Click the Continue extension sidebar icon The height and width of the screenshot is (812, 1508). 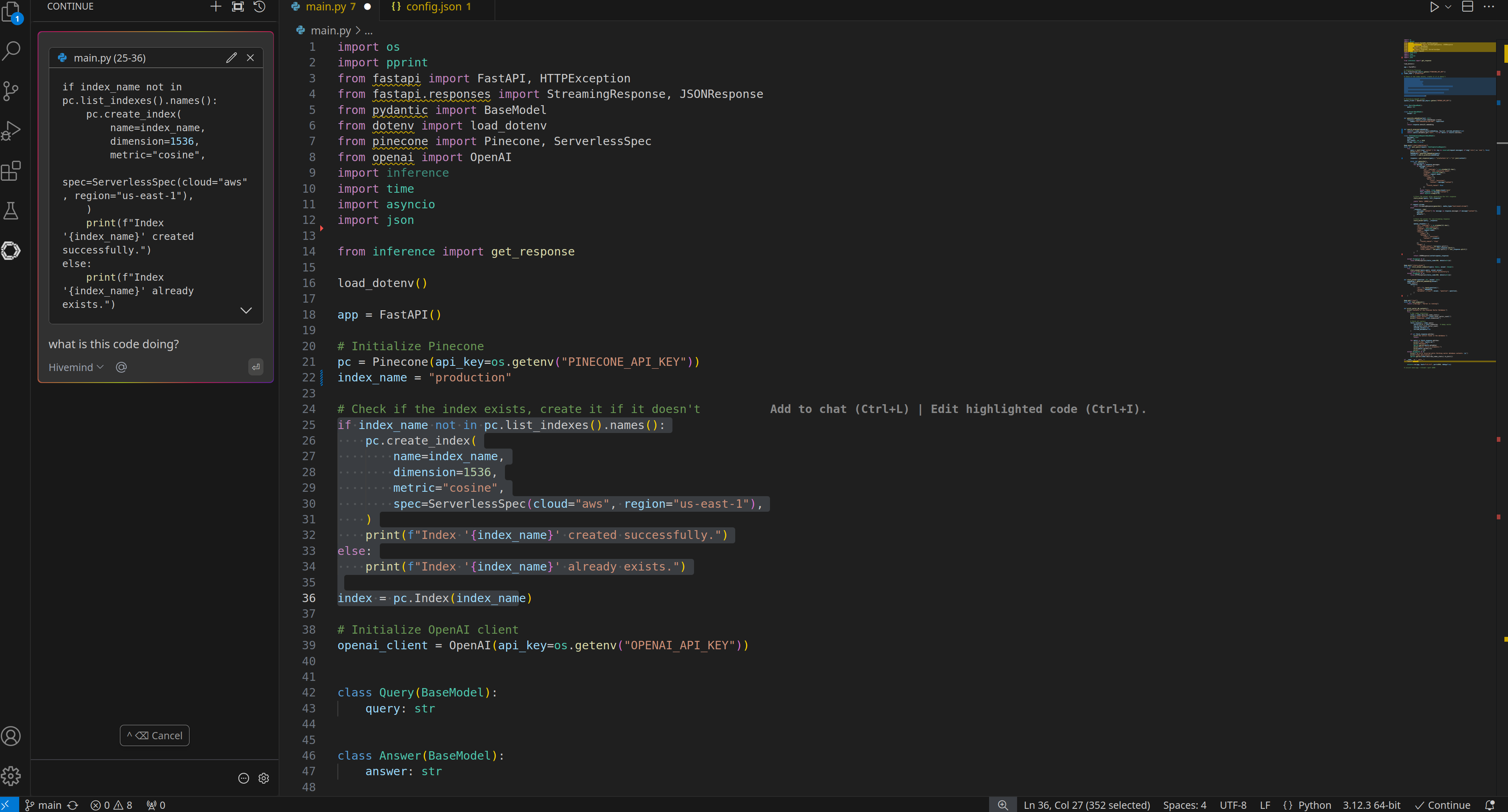tap(11, 251)
